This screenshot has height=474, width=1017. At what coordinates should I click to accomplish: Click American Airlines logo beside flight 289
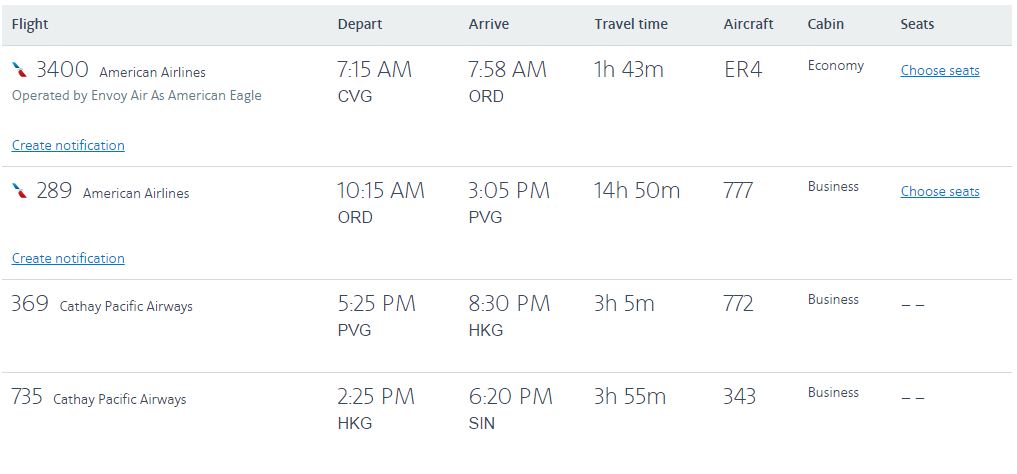(20, 191)
